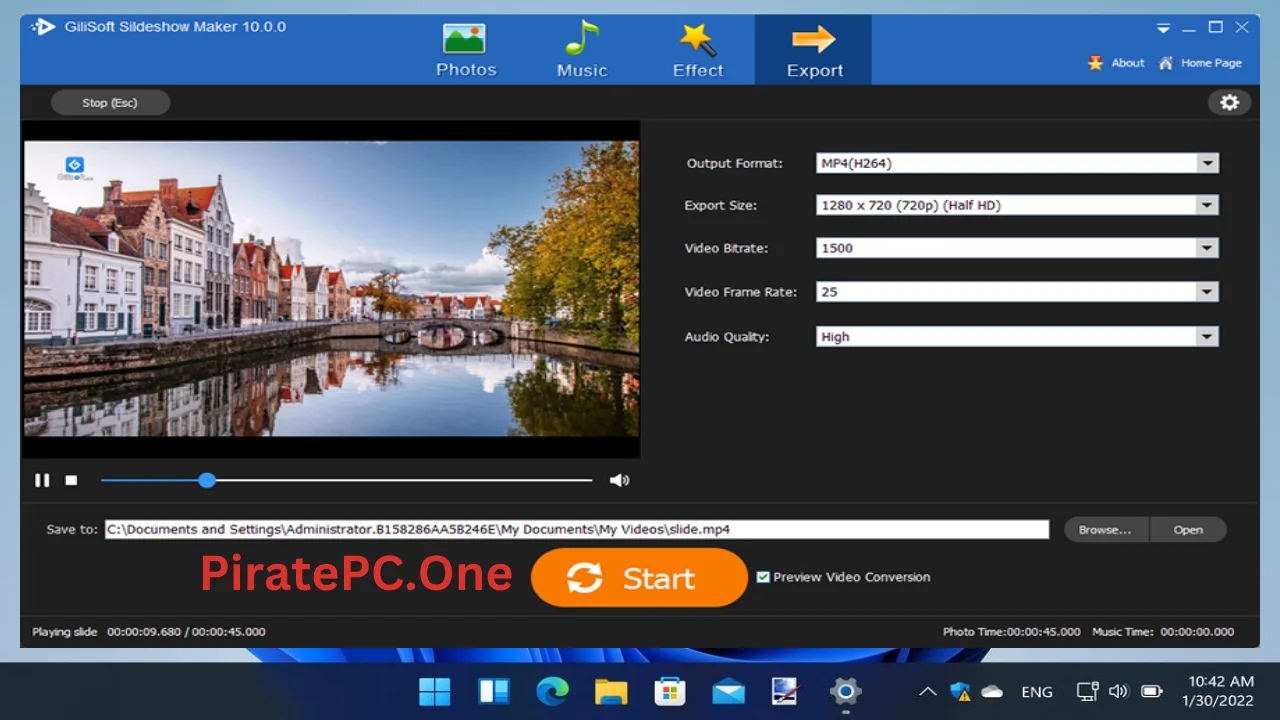This screenshot has height=720, width=1280.
Task: Mute the preview speaker icon
Action: (620, 480)
